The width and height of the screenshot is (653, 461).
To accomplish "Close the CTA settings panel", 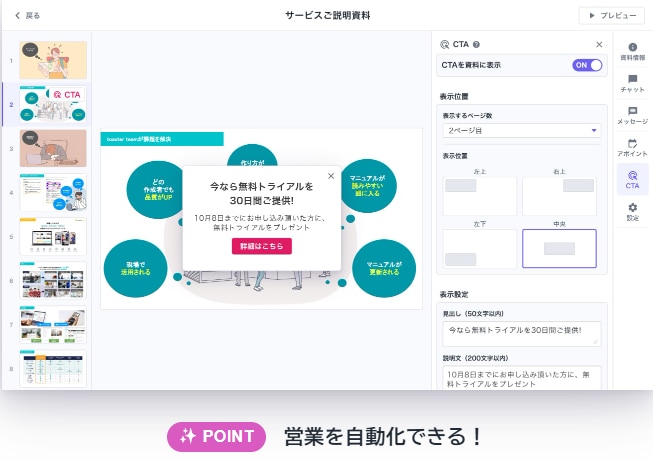I will tap(599, 45).
